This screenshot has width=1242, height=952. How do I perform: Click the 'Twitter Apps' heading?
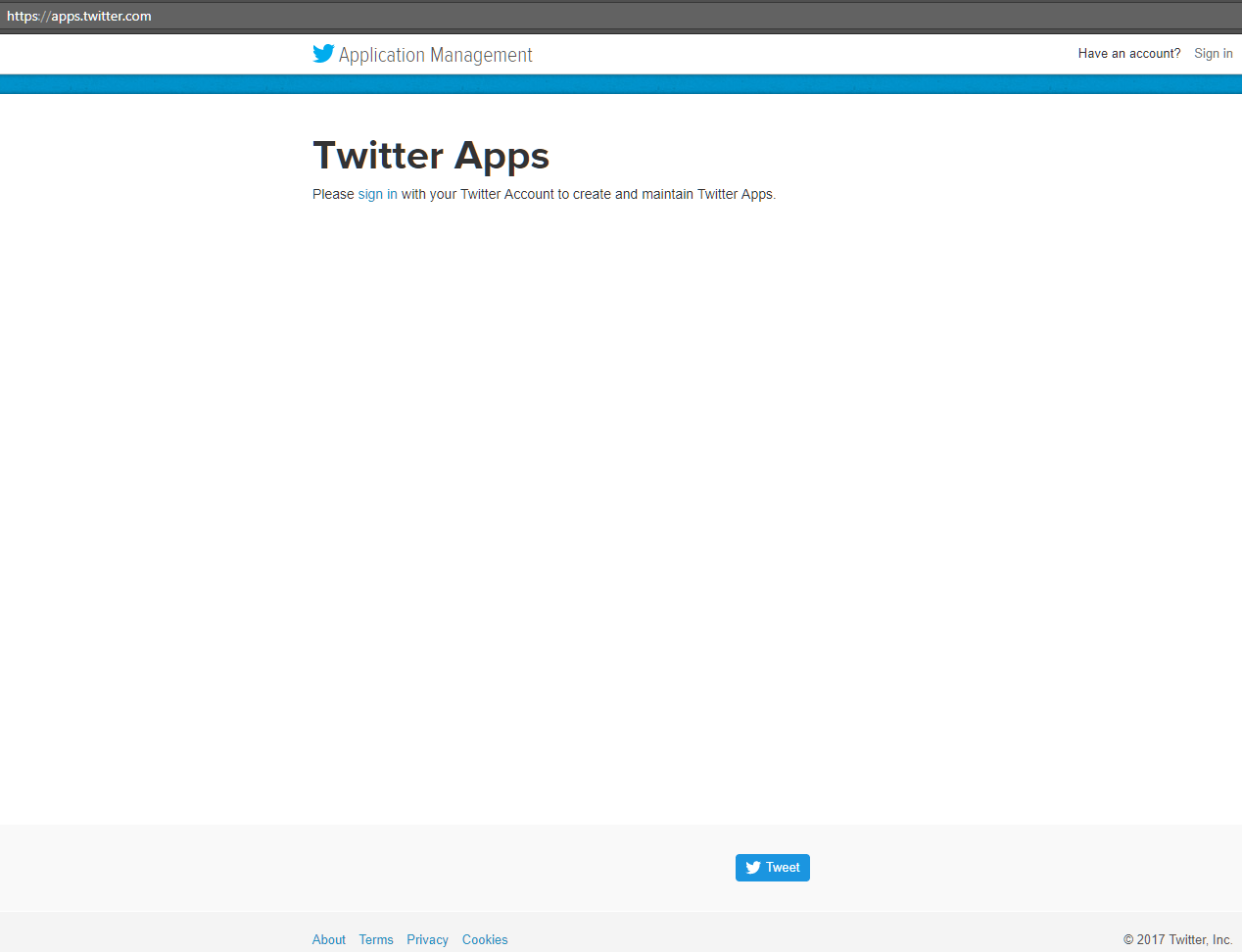coord(431,156)
